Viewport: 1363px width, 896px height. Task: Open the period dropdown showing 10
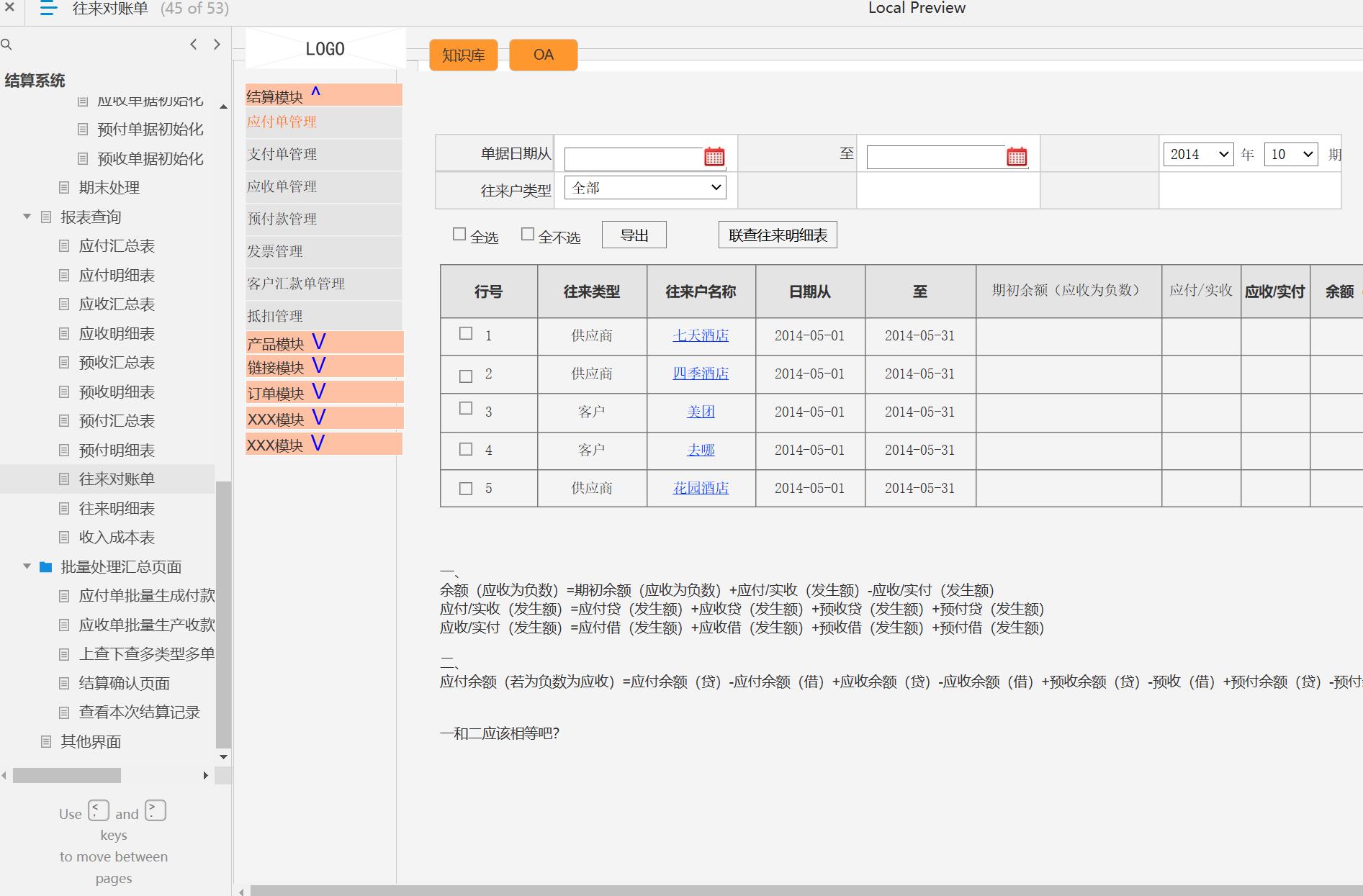point(1292,154)
